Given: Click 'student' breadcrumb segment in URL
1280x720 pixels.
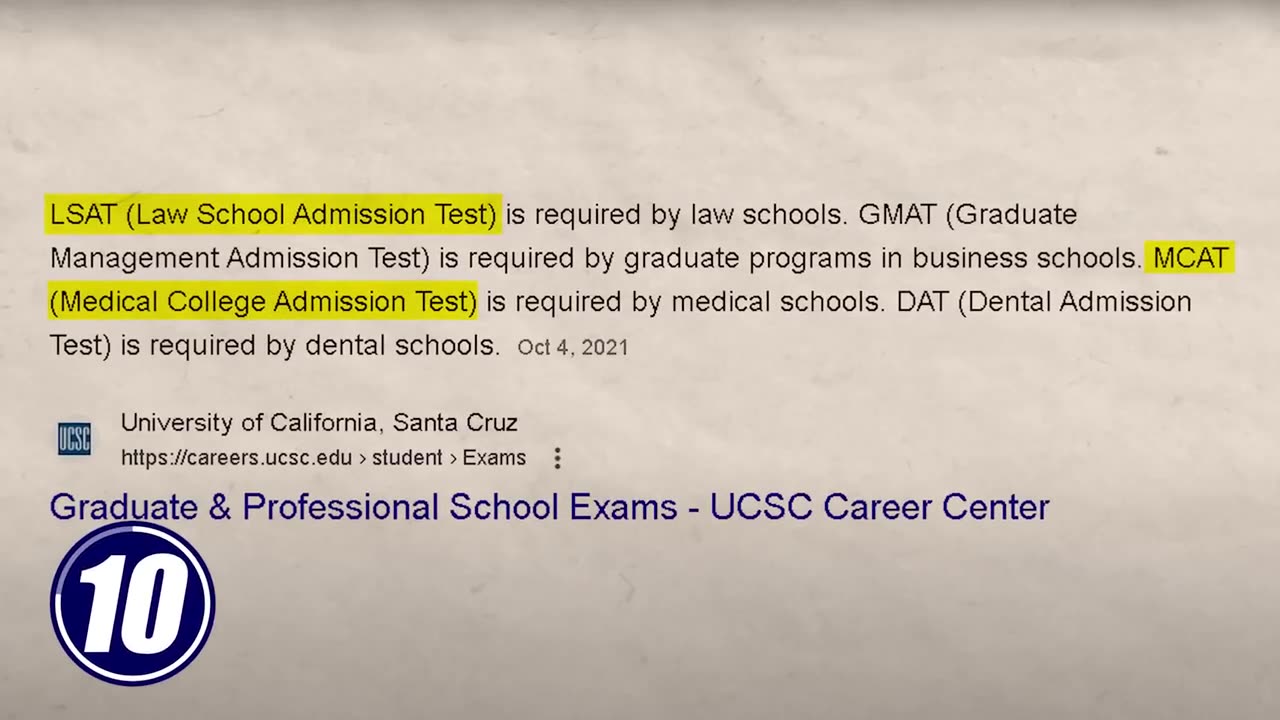Looking at the screenshot, I should click(407, 458).
